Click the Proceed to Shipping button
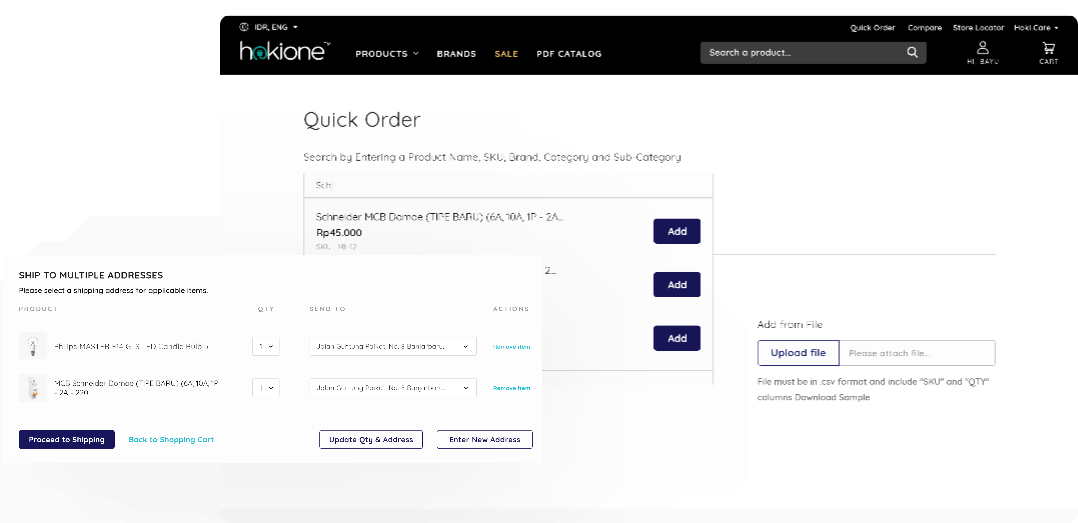This screenshot has height=523, width=1078. pos(67,440)
